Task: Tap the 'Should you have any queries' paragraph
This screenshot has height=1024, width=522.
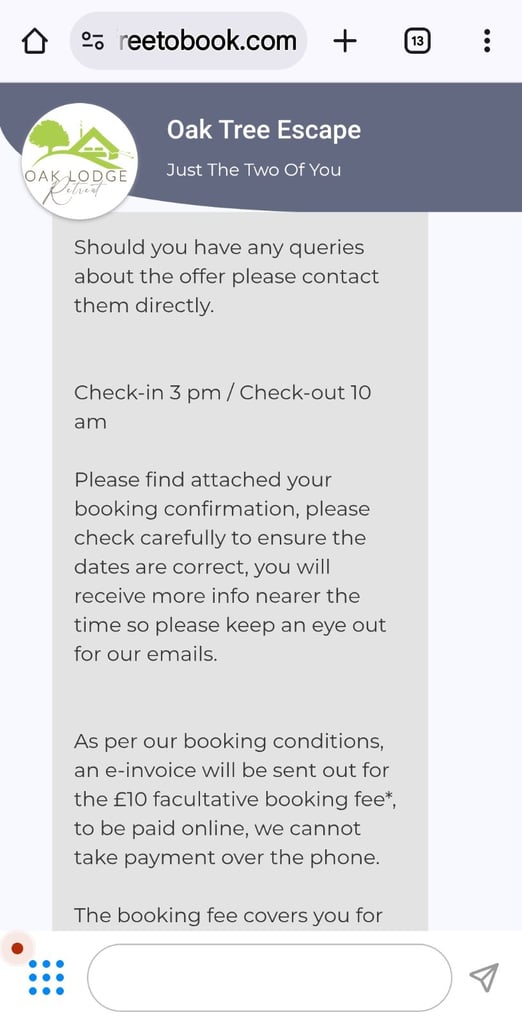Action: point(227,276)
